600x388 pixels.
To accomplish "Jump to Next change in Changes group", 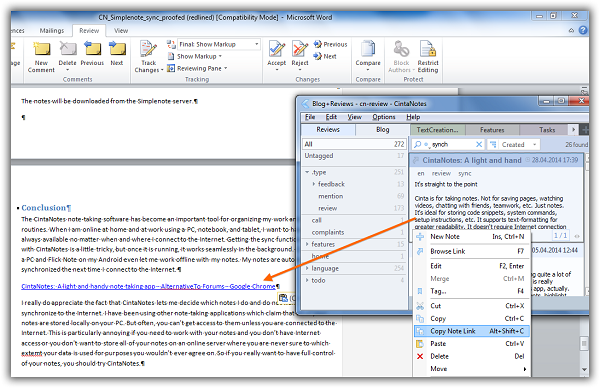I will [x=325, y=56].
